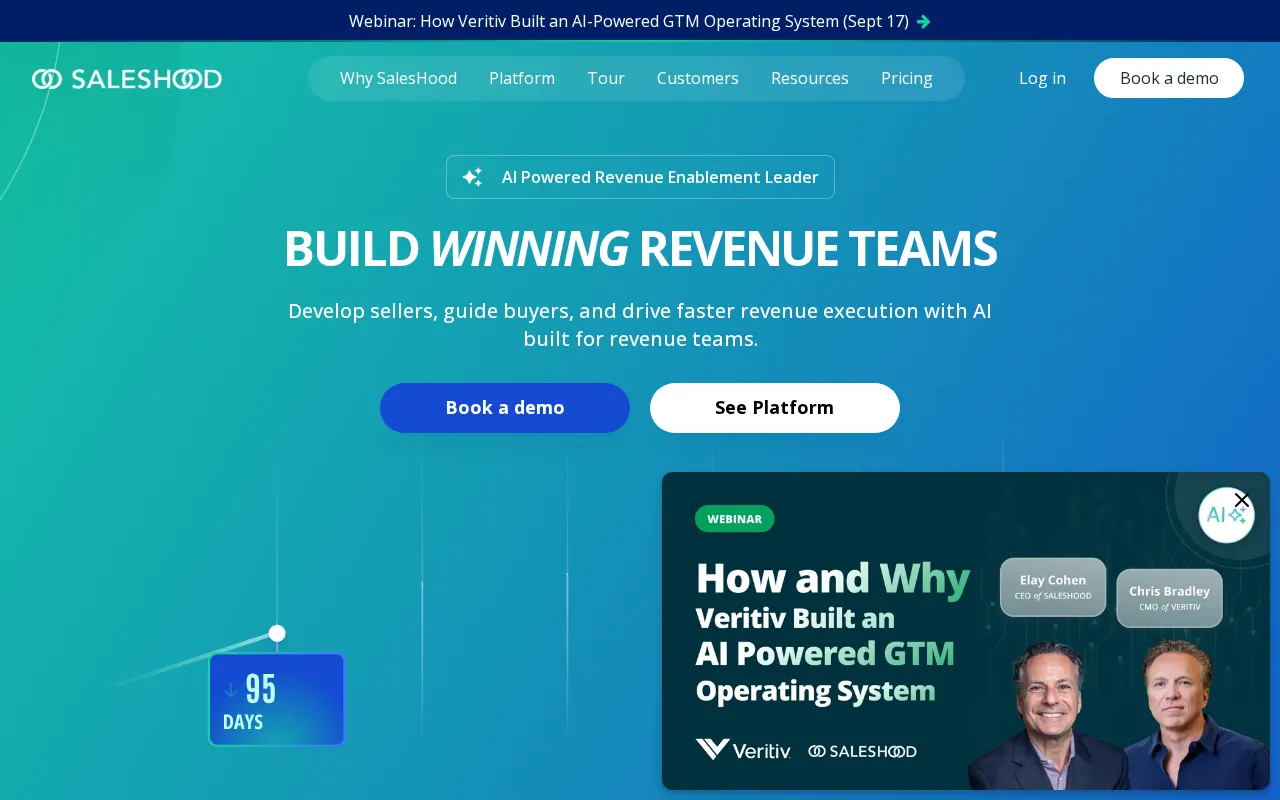
Task: Click the white data point on the chart
Action: point(277,633)
